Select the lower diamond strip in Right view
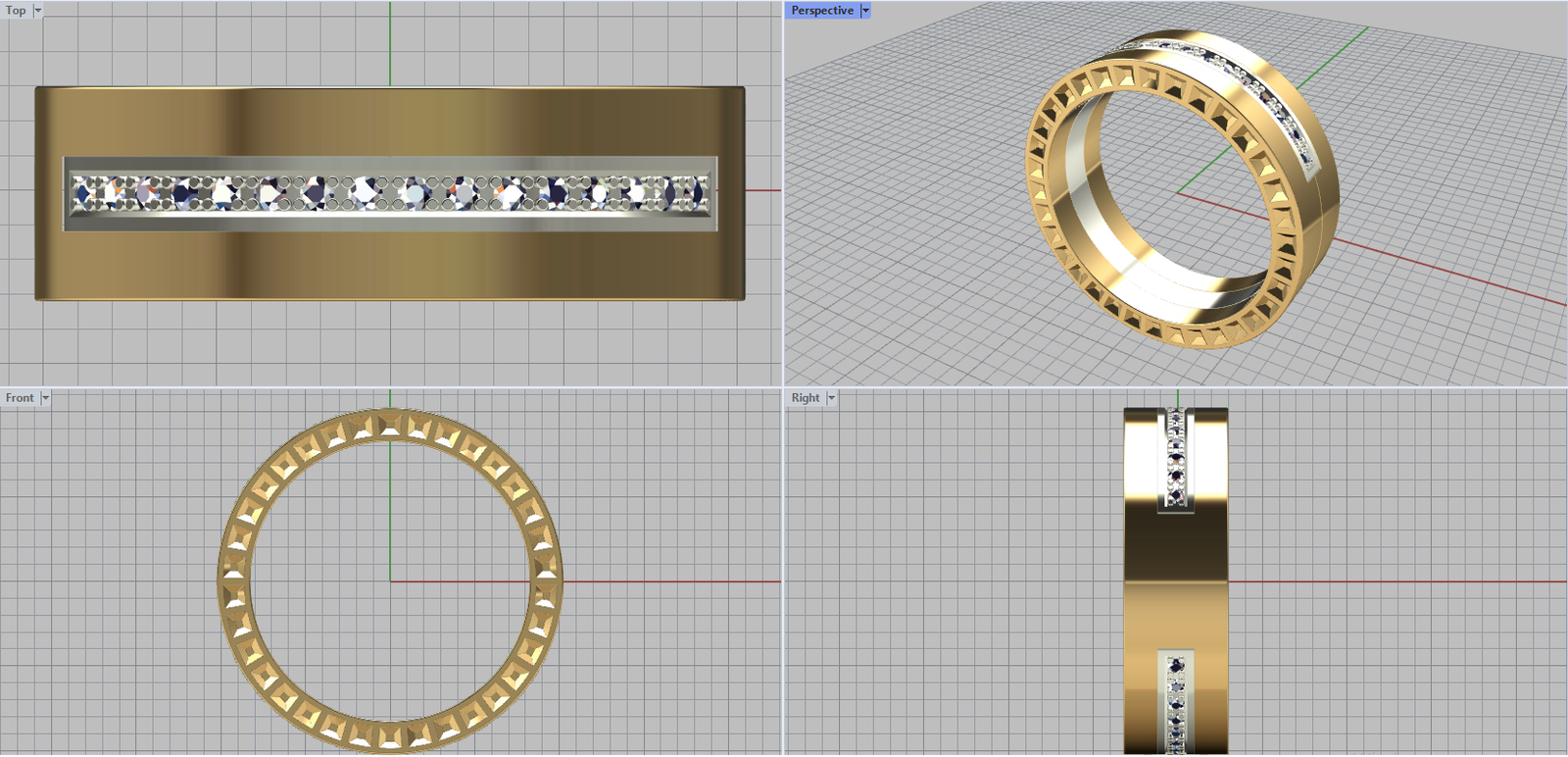This screenshot has width=1568, height=757. point(1176,701)
